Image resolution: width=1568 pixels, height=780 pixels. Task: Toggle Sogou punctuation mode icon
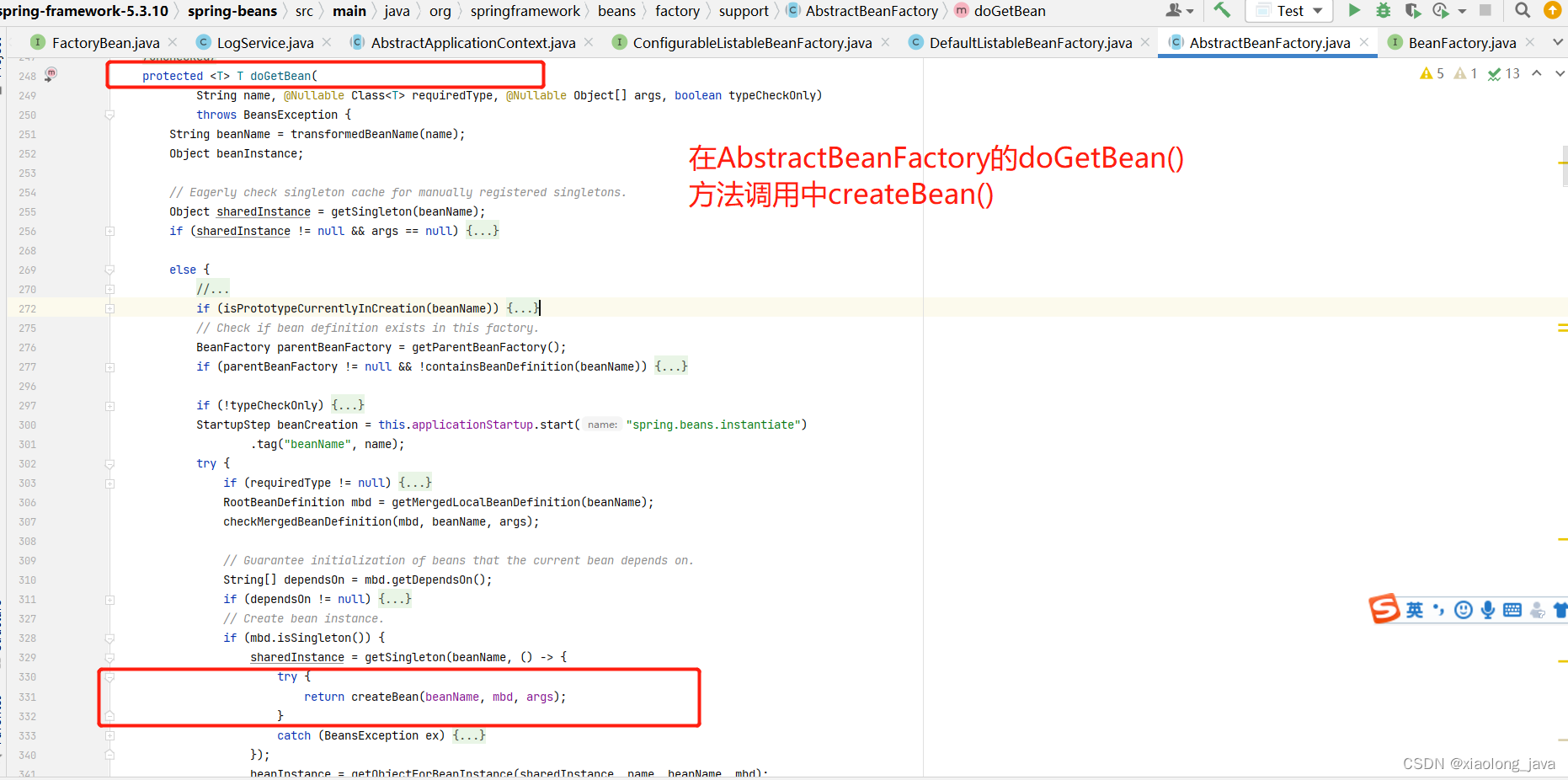[x=1438, y=610]
